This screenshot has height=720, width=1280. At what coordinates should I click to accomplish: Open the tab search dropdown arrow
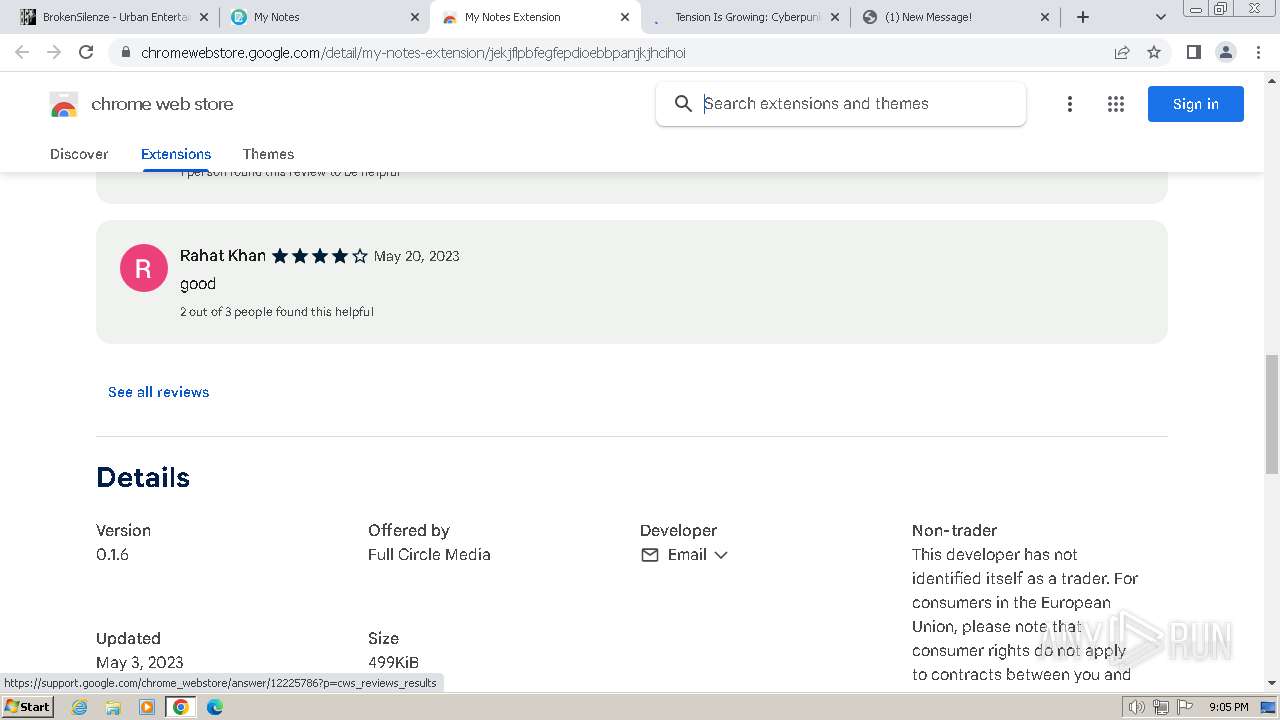[1160, 17]
